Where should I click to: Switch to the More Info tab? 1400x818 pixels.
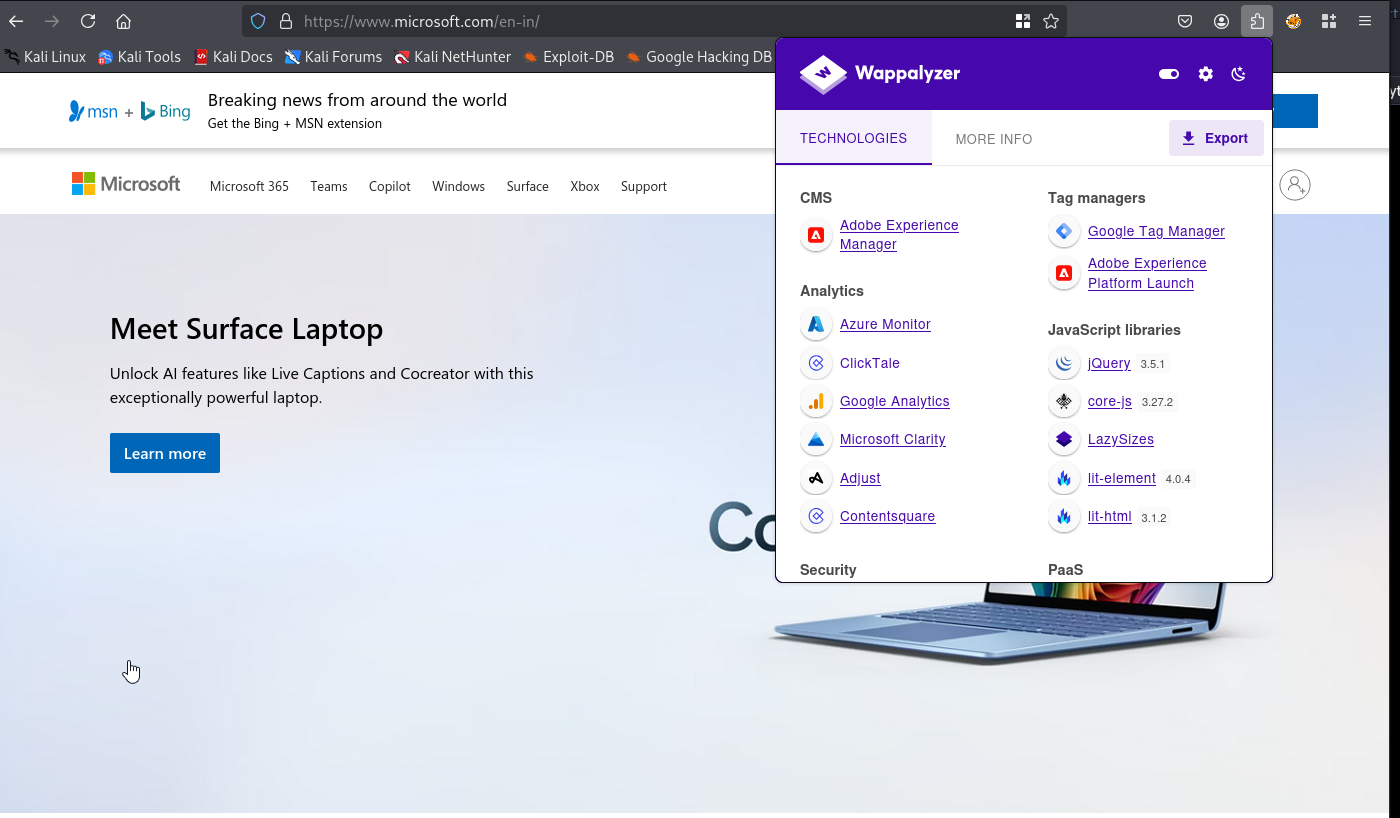[x=994, y=139]
